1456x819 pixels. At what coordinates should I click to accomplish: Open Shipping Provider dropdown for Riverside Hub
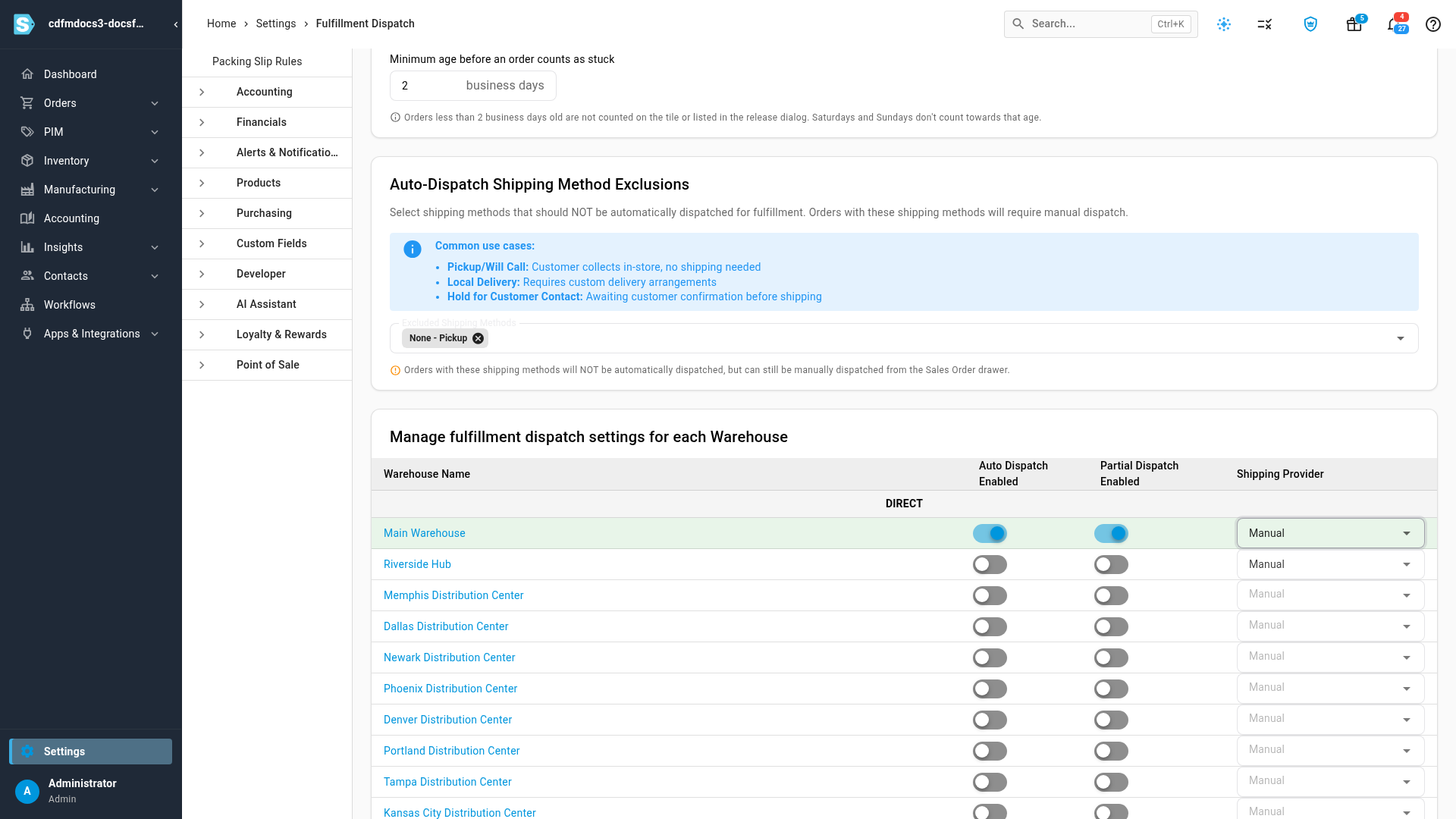(1330, 564)
